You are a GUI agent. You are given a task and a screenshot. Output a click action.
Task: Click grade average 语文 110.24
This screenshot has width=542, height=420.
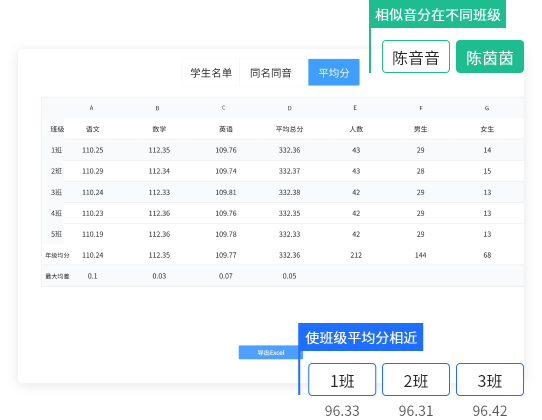point(93,255)
